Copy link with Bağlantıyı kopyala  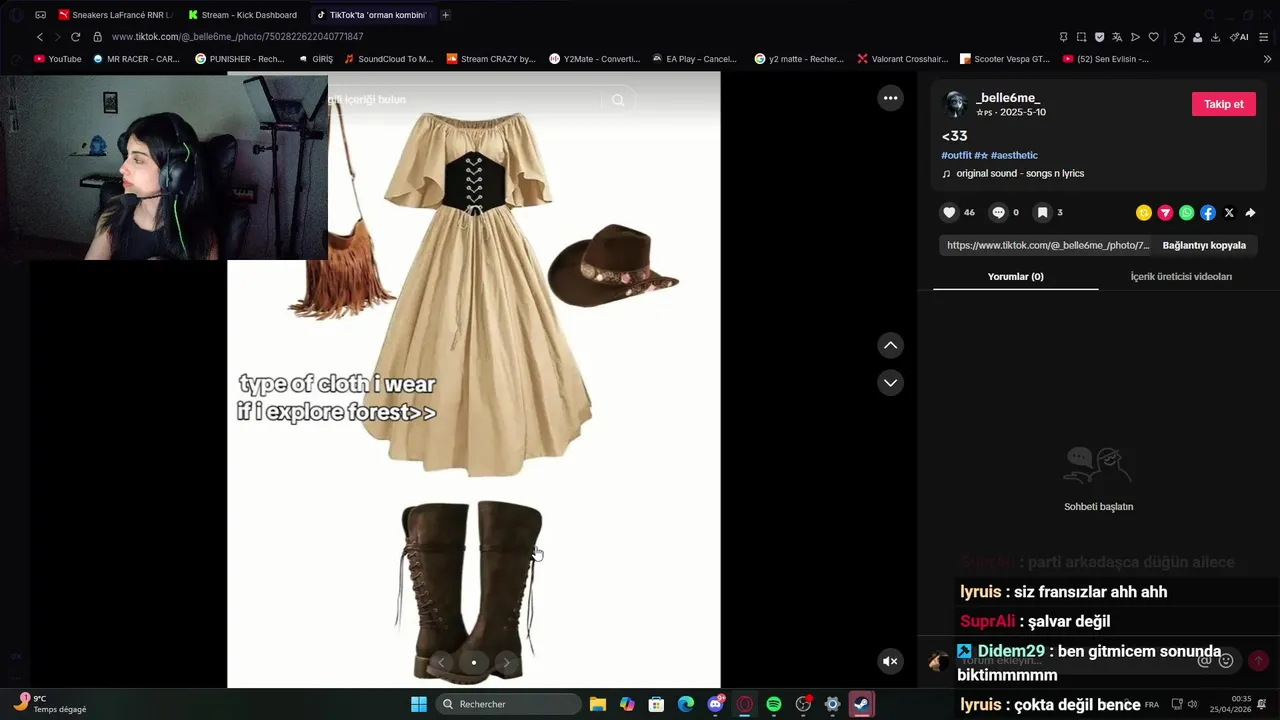tap(1204, 245)
